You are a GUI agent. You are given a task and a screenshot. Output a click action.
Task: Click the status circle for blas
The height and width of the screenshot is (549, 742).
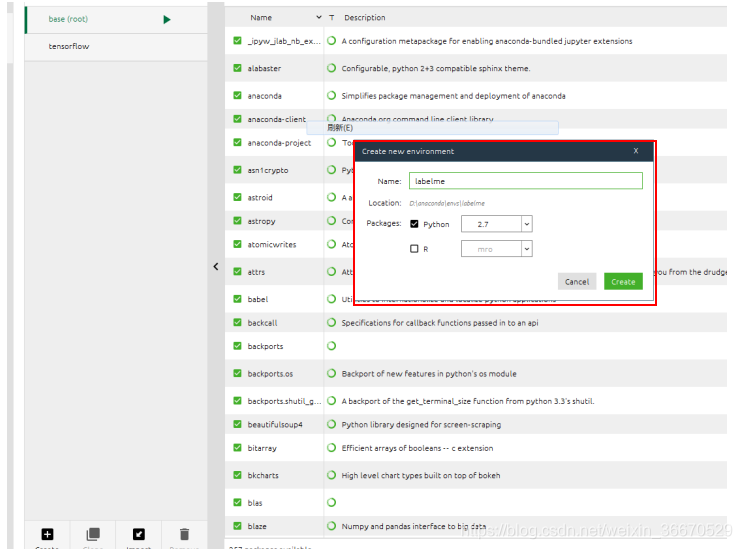(x=332, y=503)
